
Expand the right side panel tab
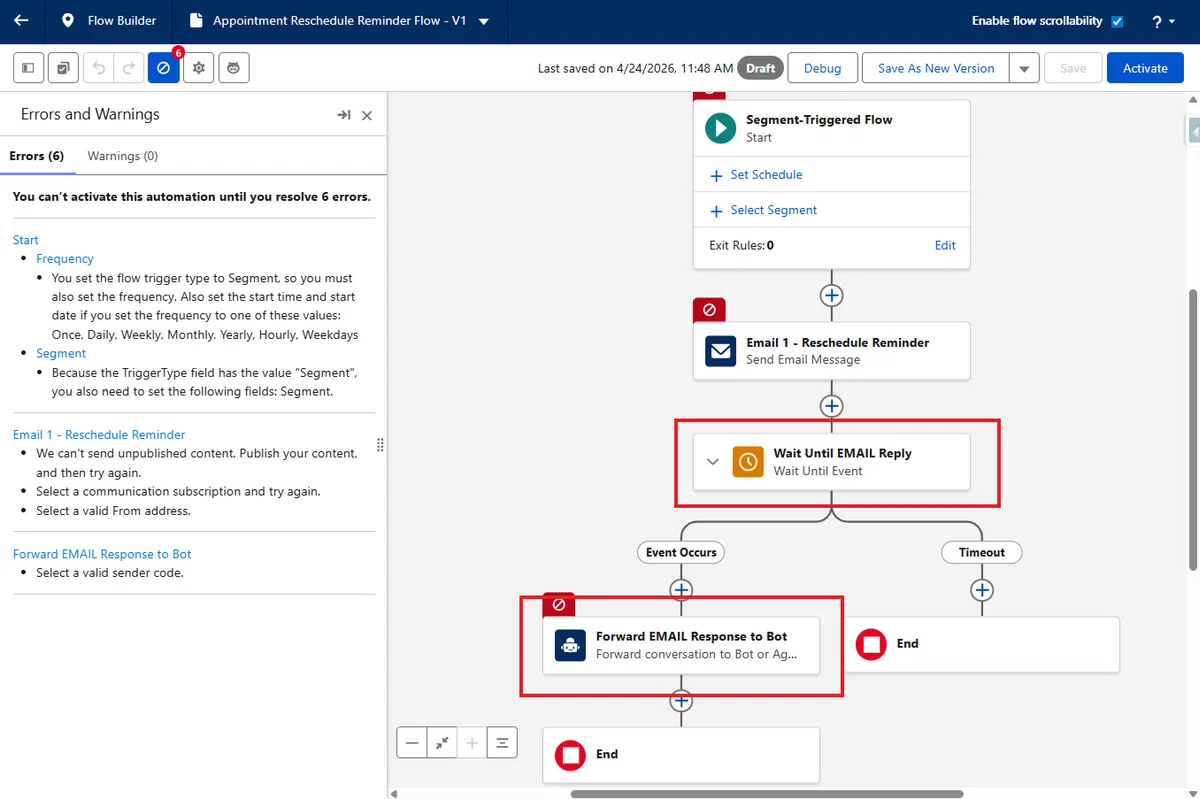pos(1194,130)
